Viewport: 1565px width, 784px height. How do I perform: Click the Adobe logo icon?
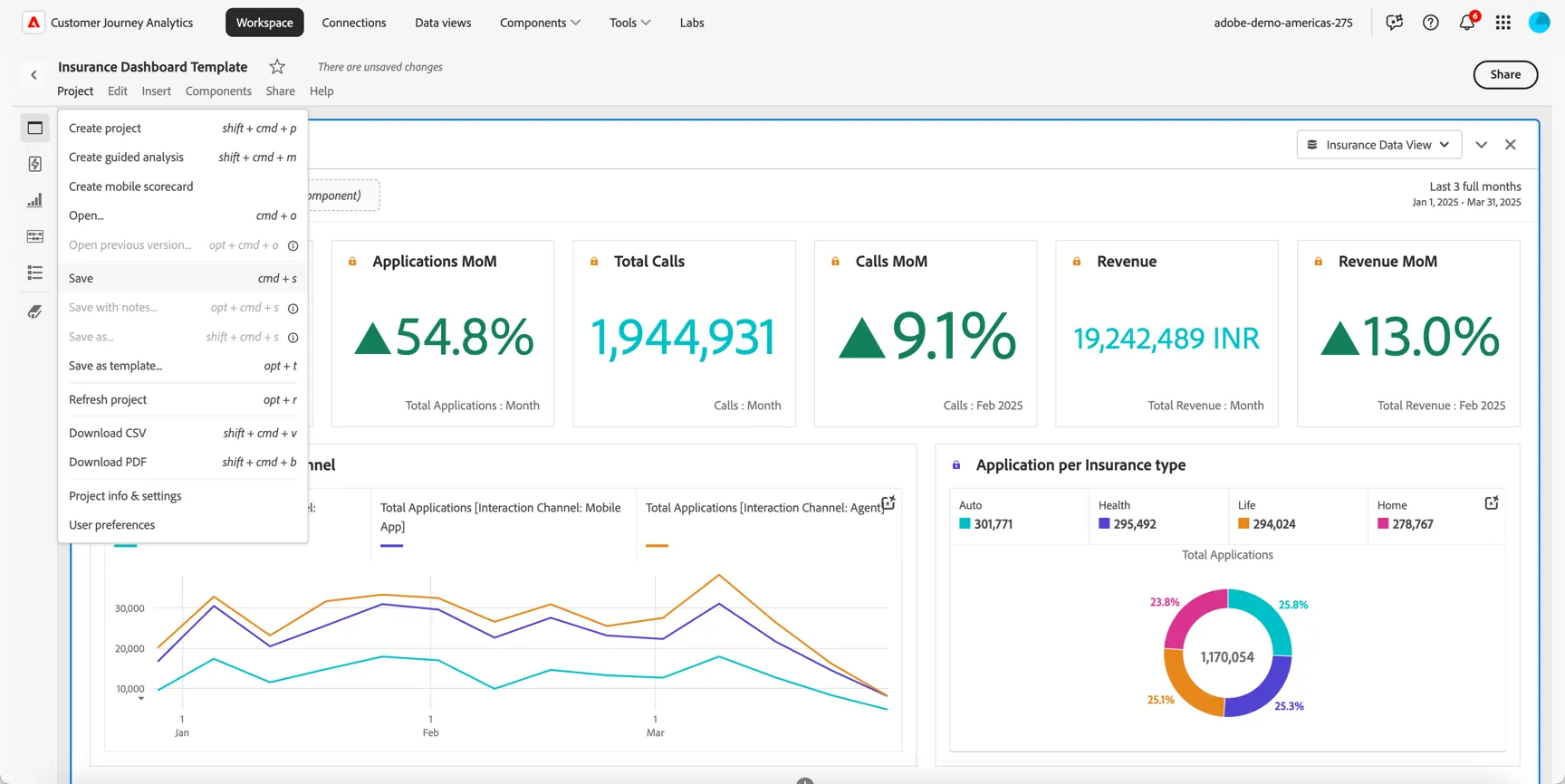pyautogui.click(x=34, y=23)
